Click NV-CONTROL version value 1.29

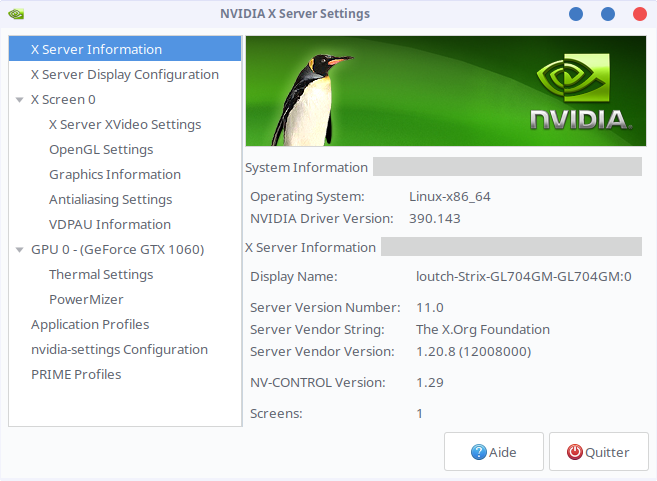tap(429, 383)
